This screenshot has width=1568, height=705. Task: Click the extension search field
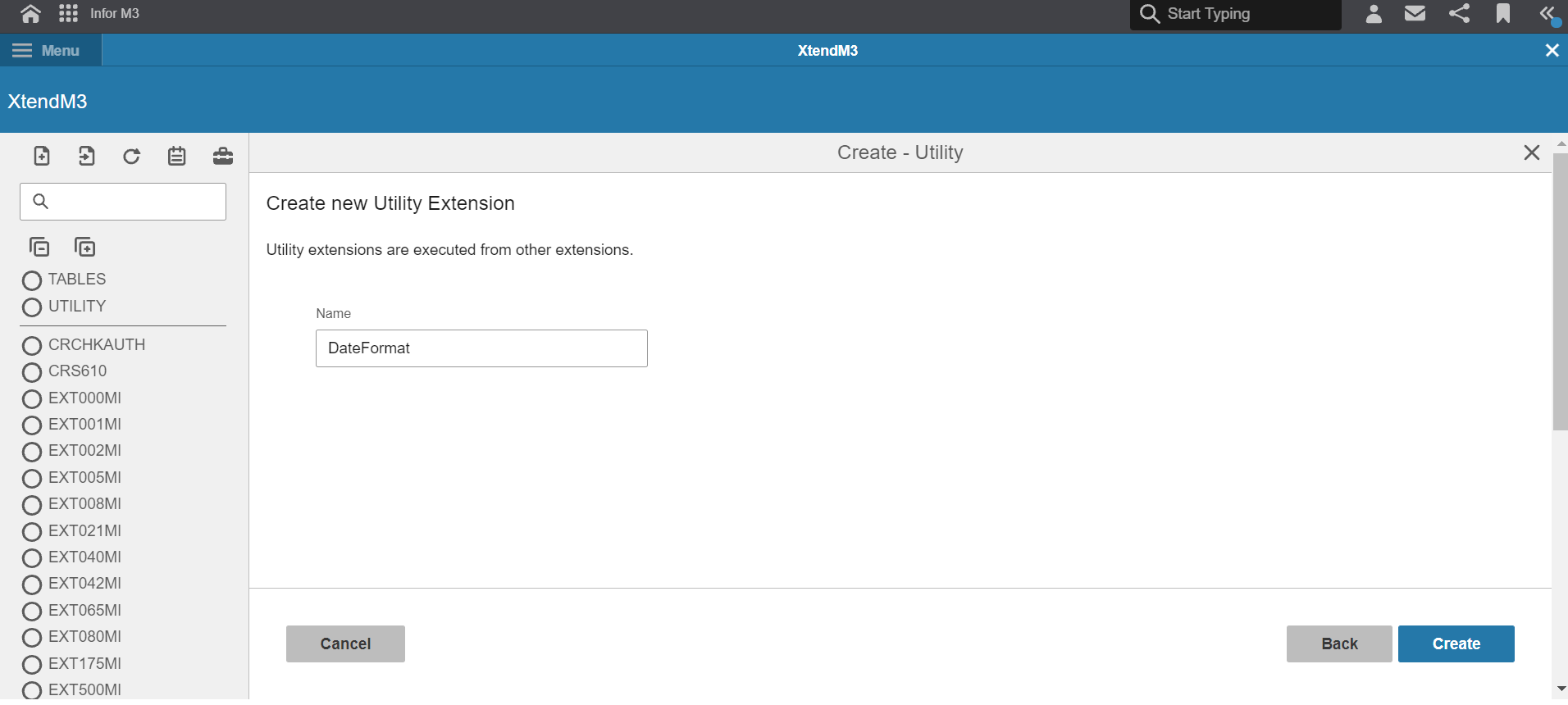pyautogui.click(x=123, y=202)
